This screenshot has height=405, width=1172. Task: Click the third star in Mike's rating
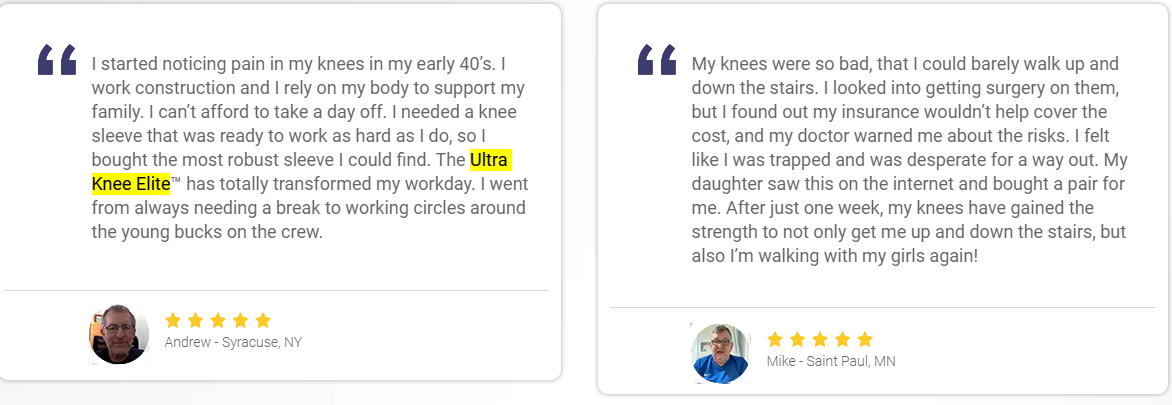pyautogui.click(x=820, y=339)
